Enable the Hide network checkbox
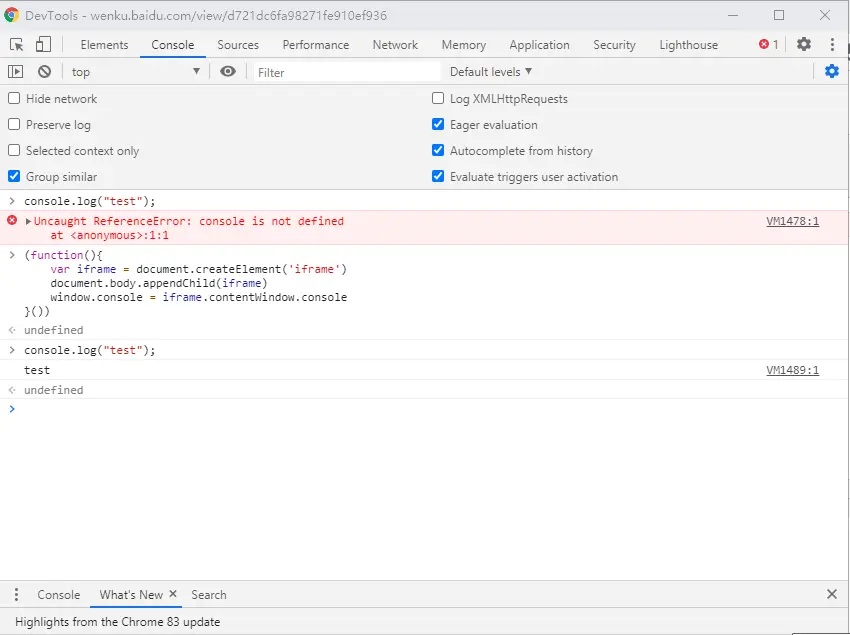This screenshot has height=635, width=850. [x=14, y=98]
